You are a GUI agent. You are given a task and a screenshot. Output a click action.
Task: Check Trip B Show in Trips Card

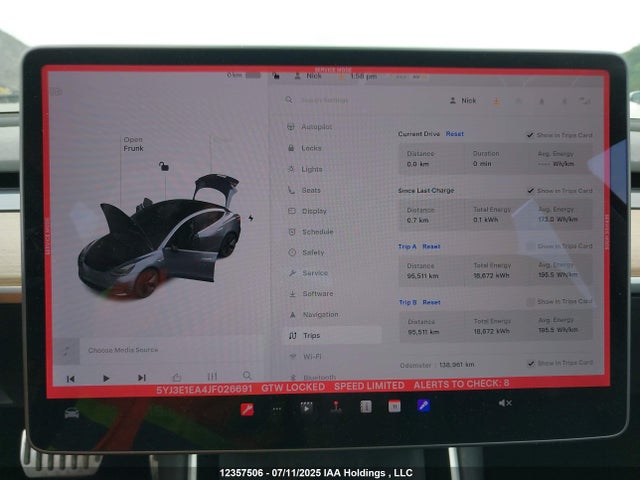[x=531, y=302]
